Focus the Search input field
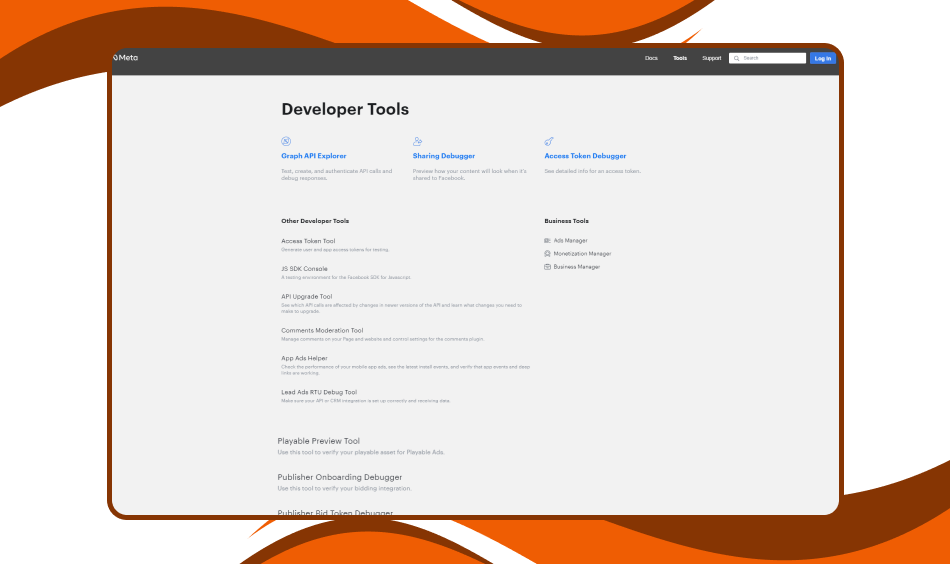The width and height of the screenshot is (950, 564). [x=768, y=58]
